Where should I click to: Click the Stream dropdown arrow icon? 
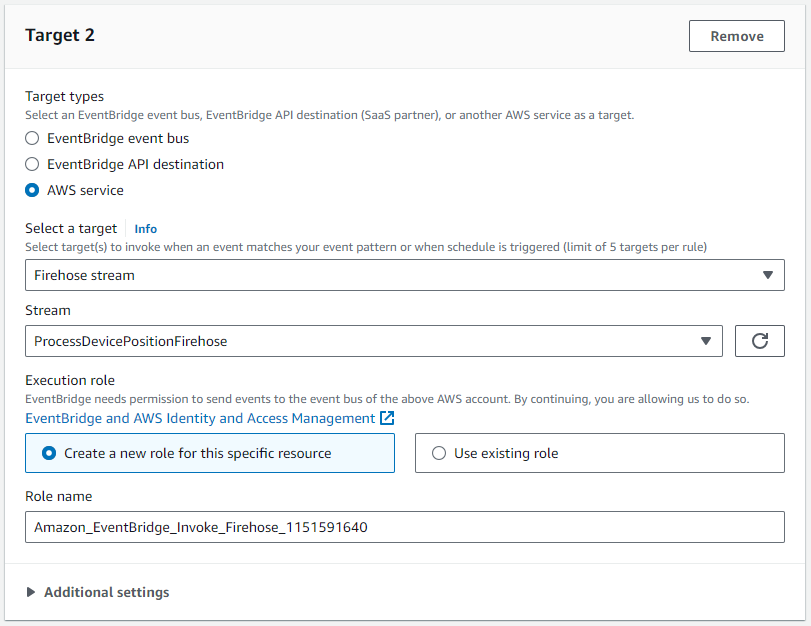(705, 341)
